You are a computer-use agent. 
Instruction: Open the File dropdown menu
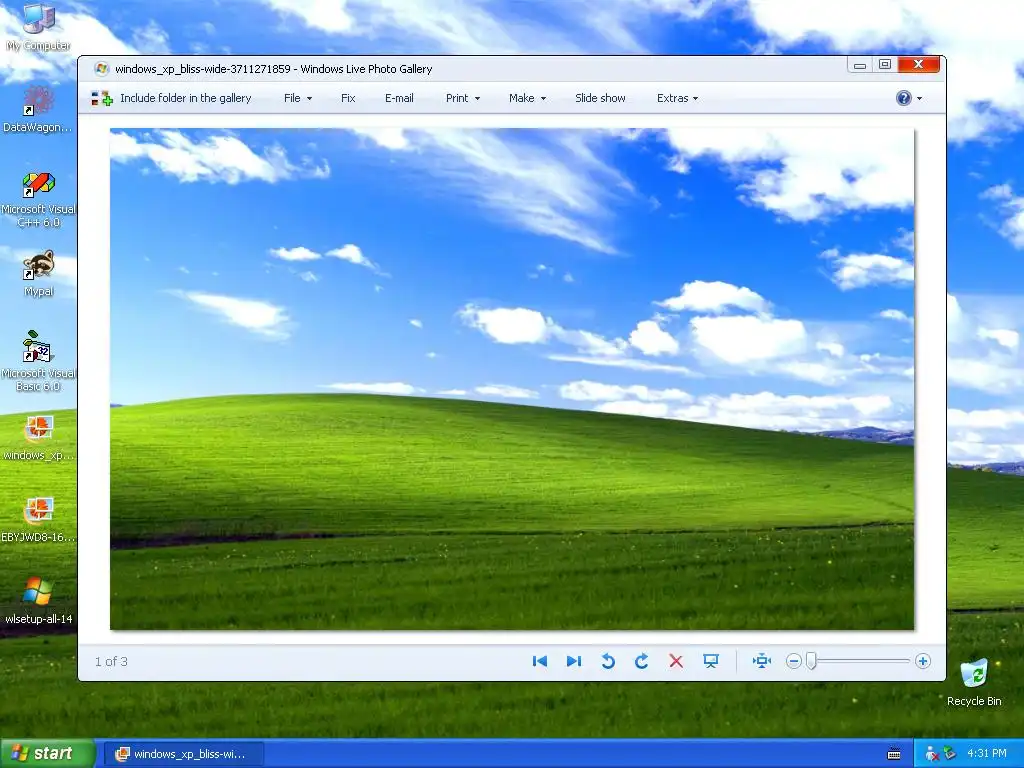click(298, 98)
